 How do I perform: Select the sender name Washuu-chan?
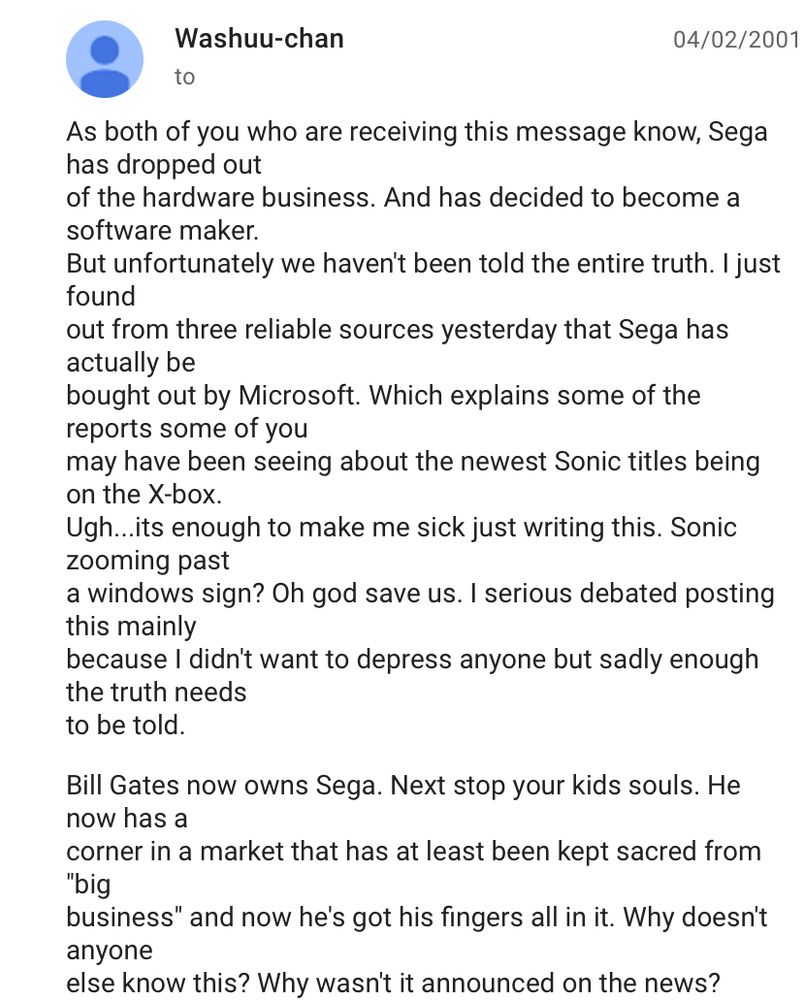pos(259,38)
